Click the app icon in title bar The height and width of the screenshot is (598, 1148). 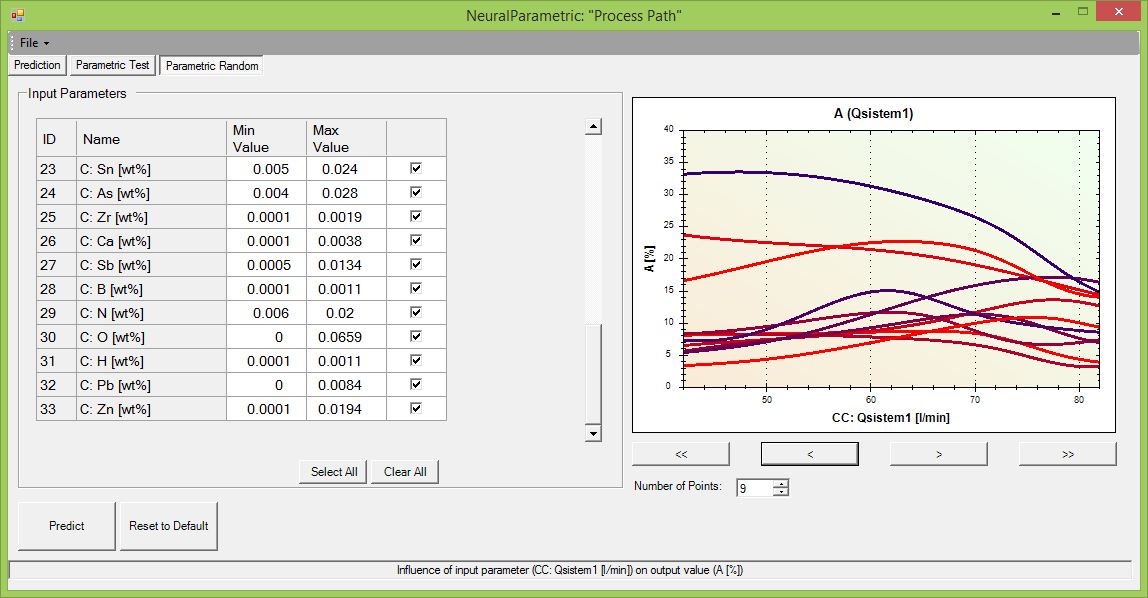coord(17,15)
